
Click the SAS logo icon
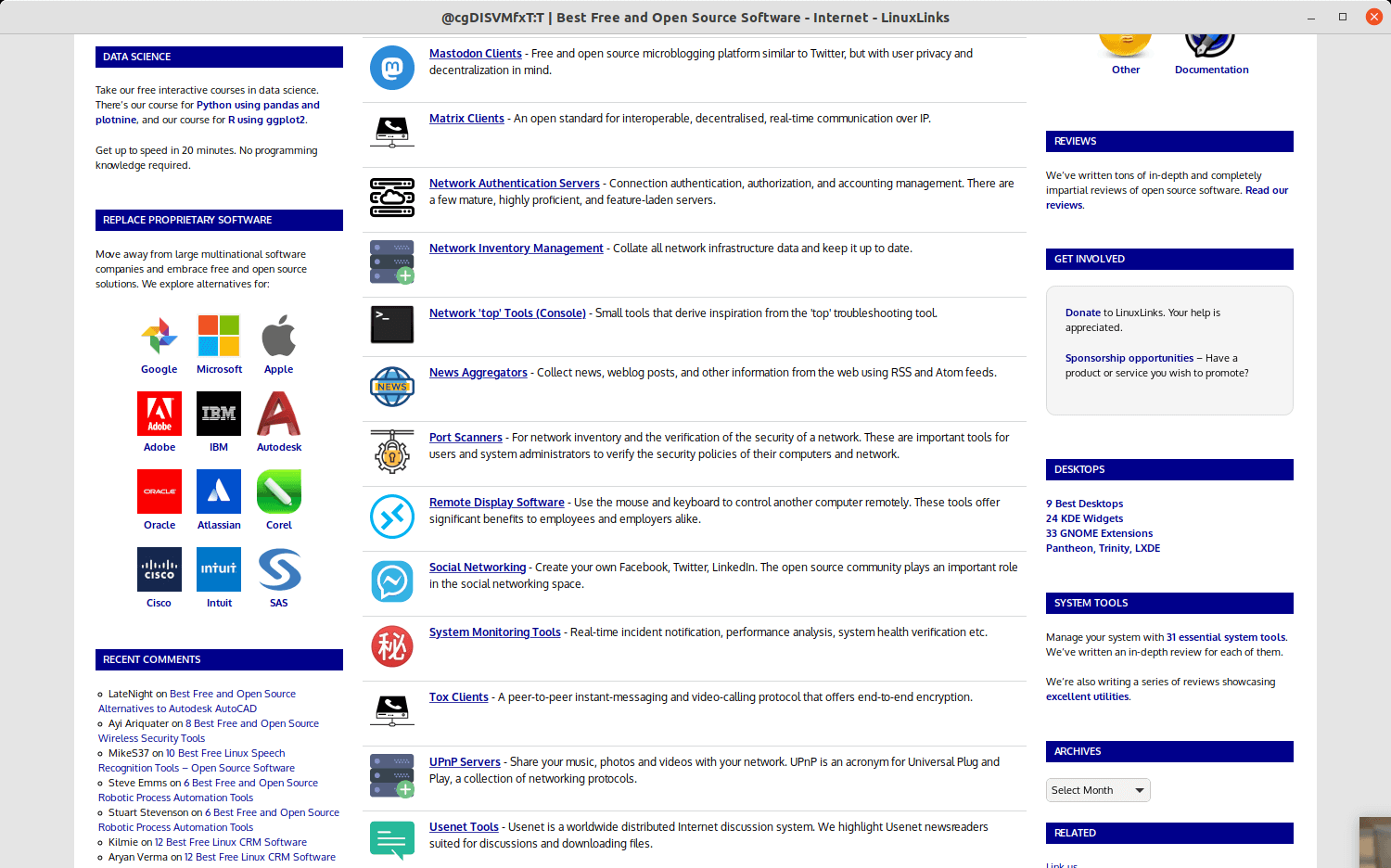tap(279, 569)
